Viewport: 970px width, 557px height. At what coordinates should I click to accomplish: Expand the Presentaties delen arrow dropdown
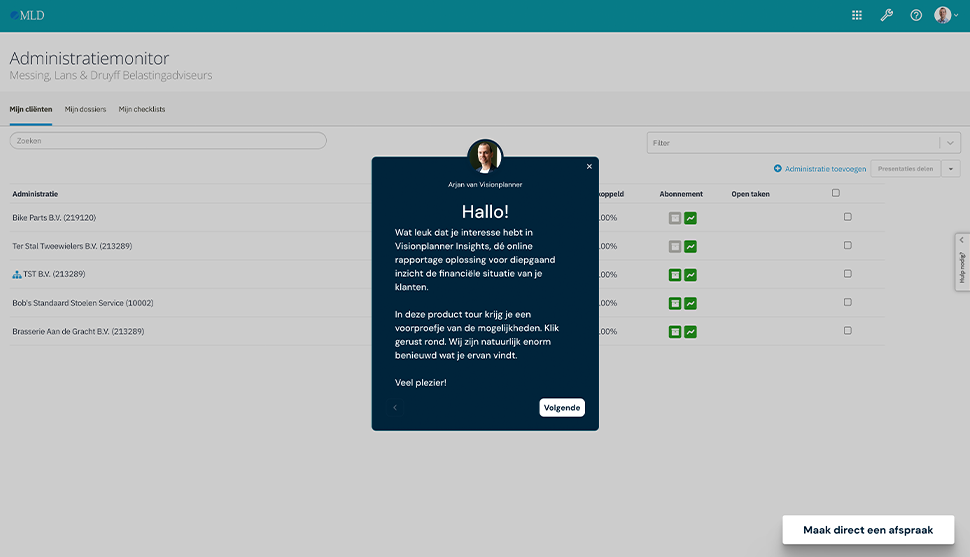point(951,169)
